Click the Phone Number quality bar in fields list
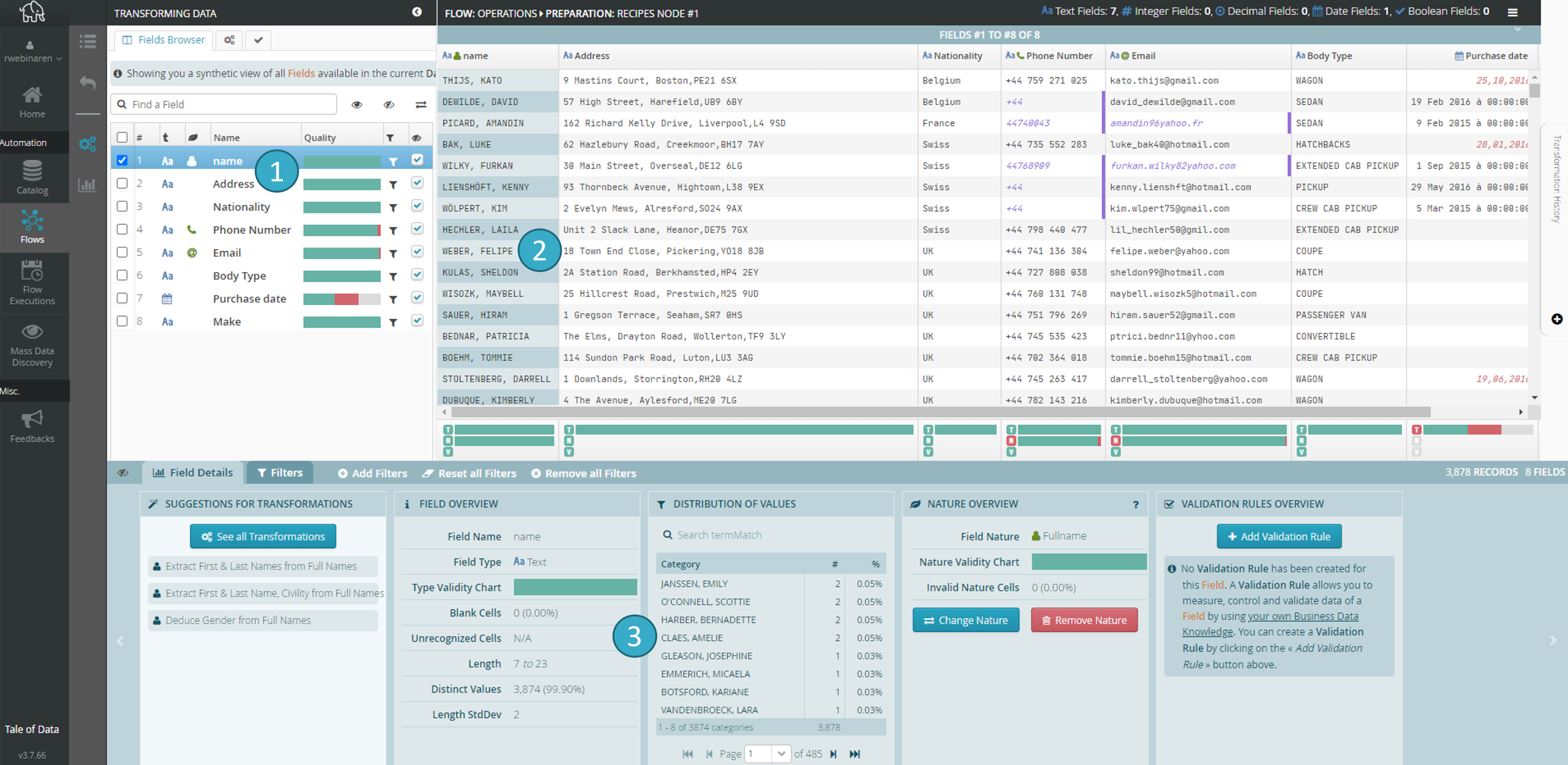This screenshot has width=1568, height=765. 342,231
